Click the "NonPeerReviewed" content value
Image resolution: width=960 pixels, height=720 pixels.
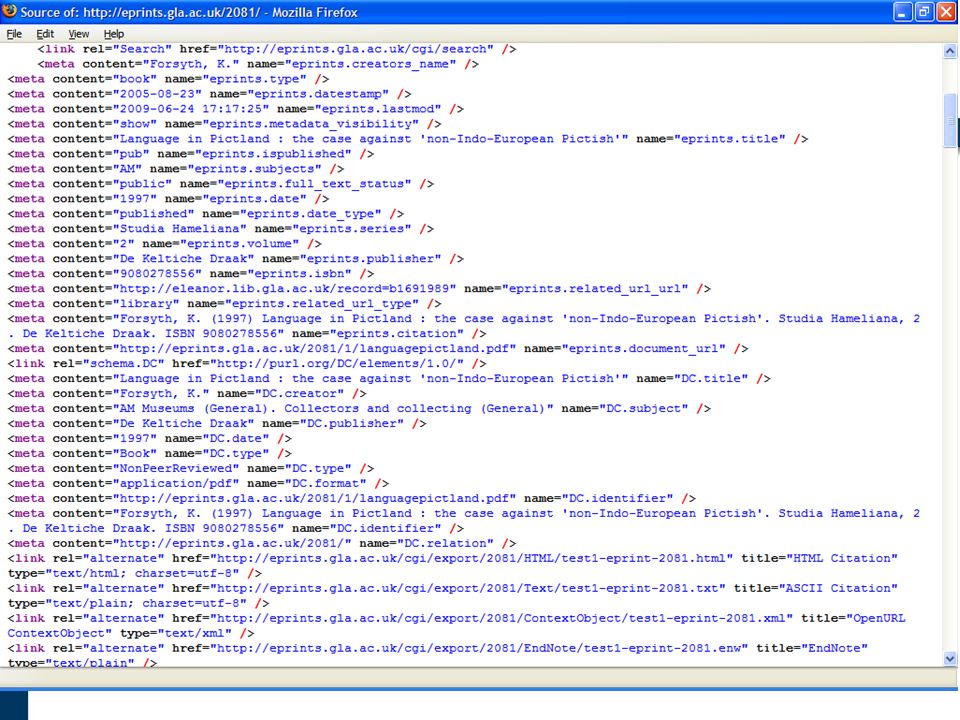176,468
